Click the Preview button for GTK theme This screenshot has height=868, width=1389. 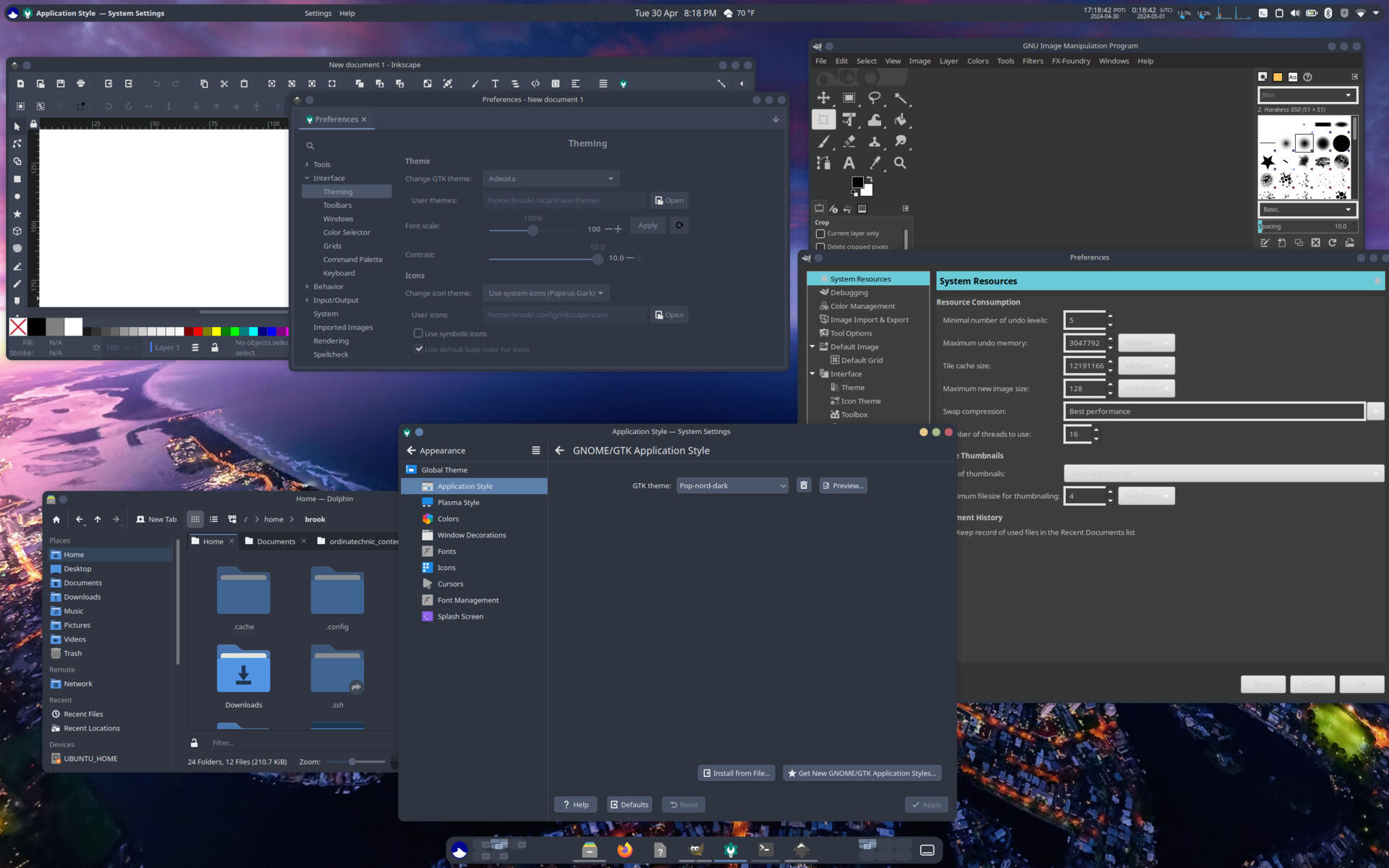point(843,485)
